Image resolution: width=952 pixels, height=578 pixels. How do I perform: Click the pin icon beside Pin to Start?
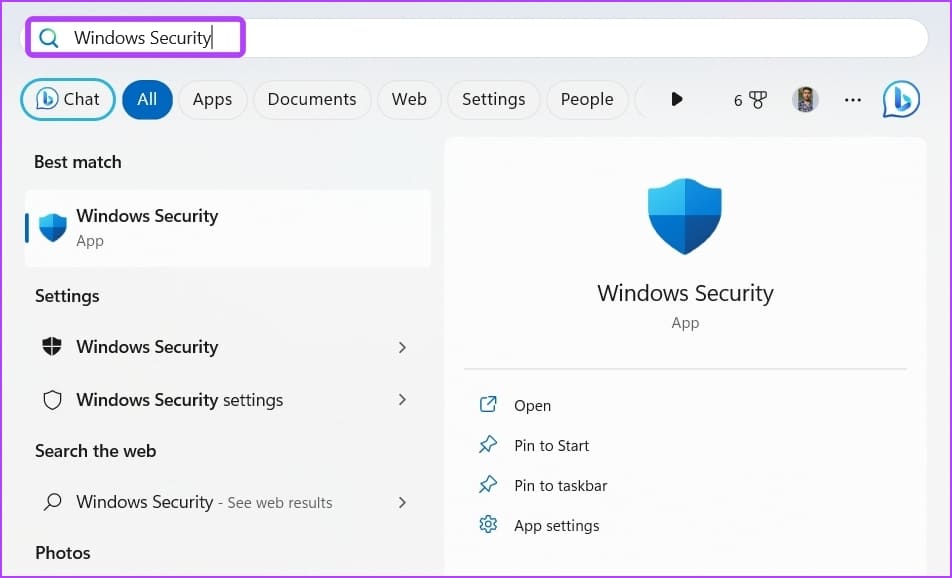(488, 444)
